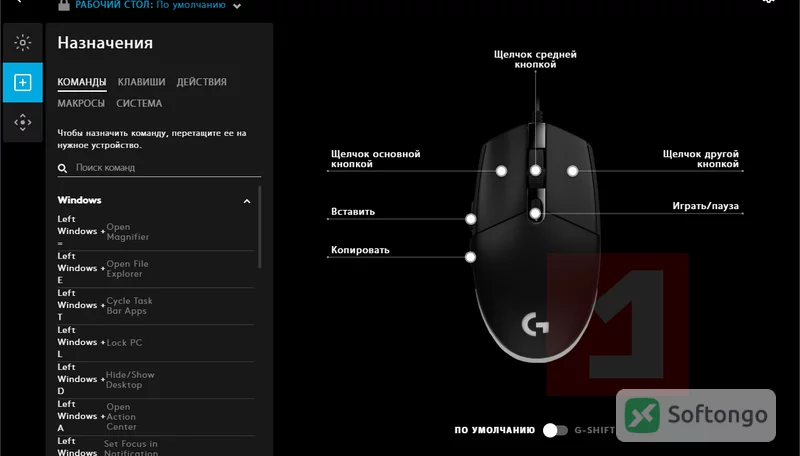Click the magnifier icon in command search
This screenshot has width=800, height=456.
point(62,168)
